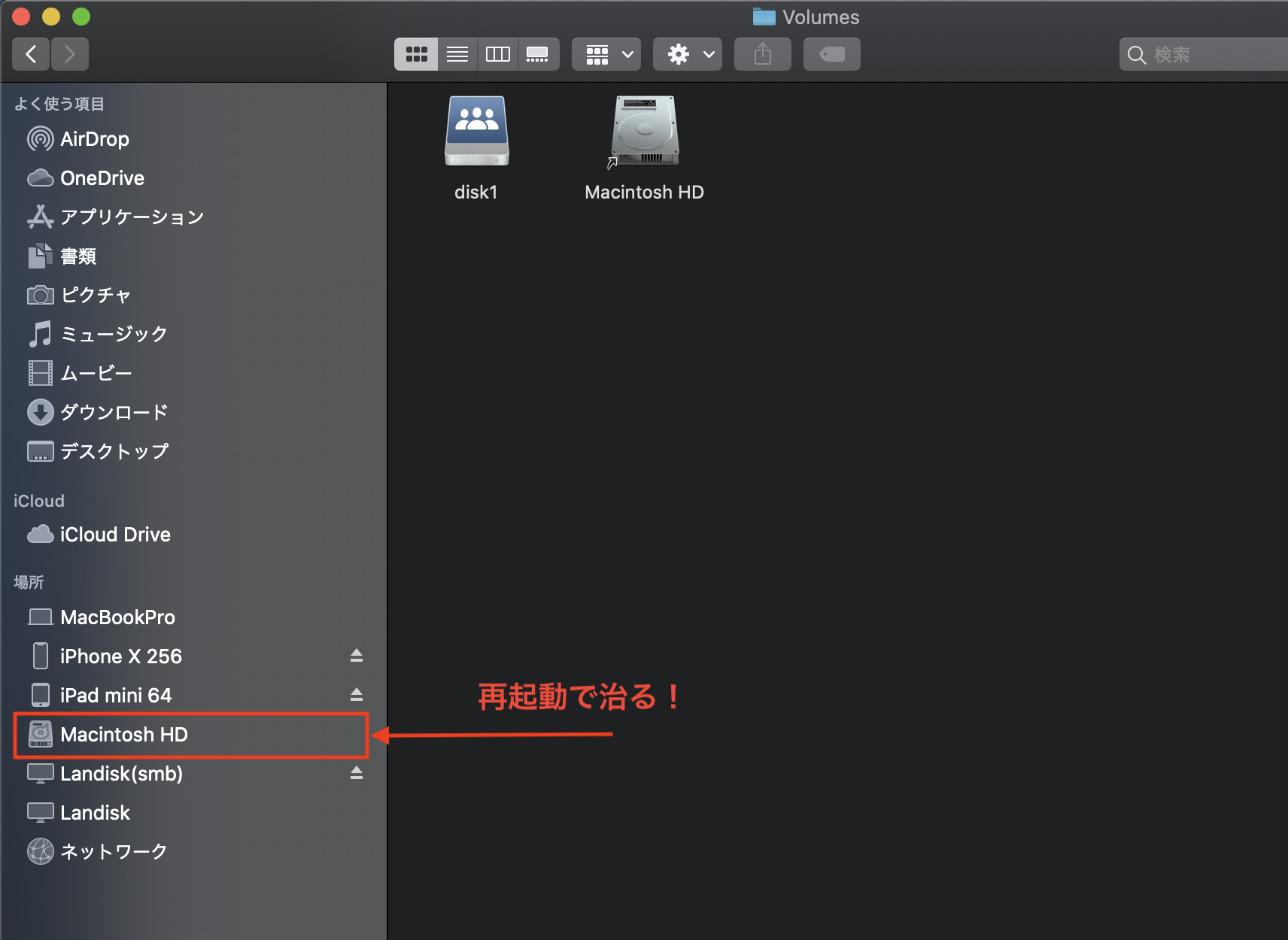
Task: Open ネットワーク in the sidebar
Action: 194,851
